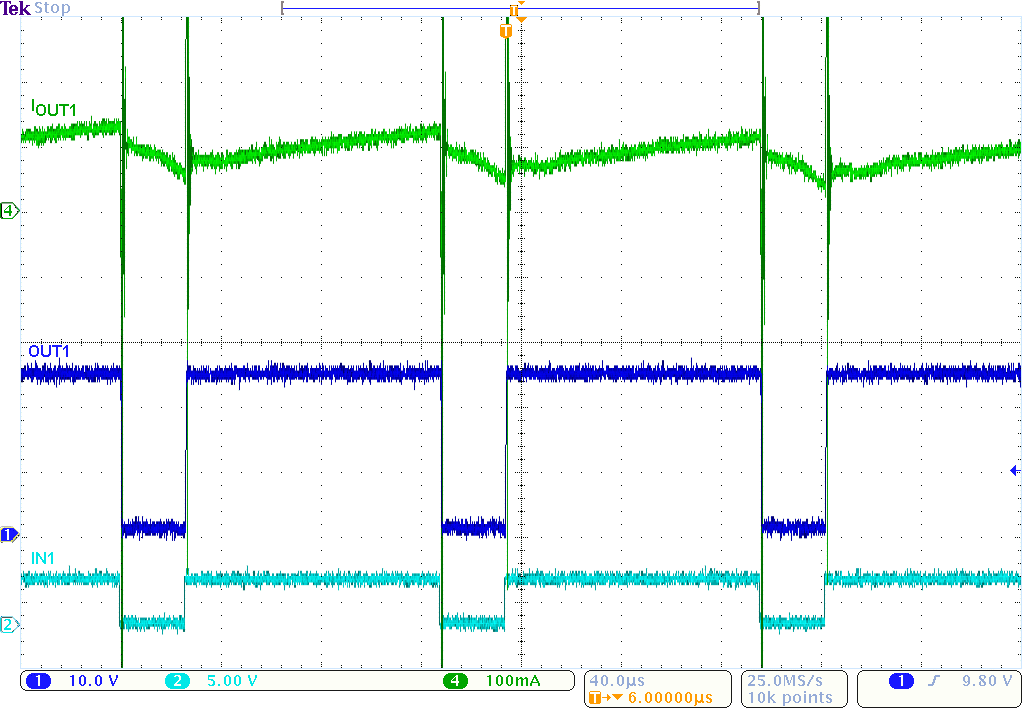Click the Tek logo
1024x708 pixels.
pos(16,8)
